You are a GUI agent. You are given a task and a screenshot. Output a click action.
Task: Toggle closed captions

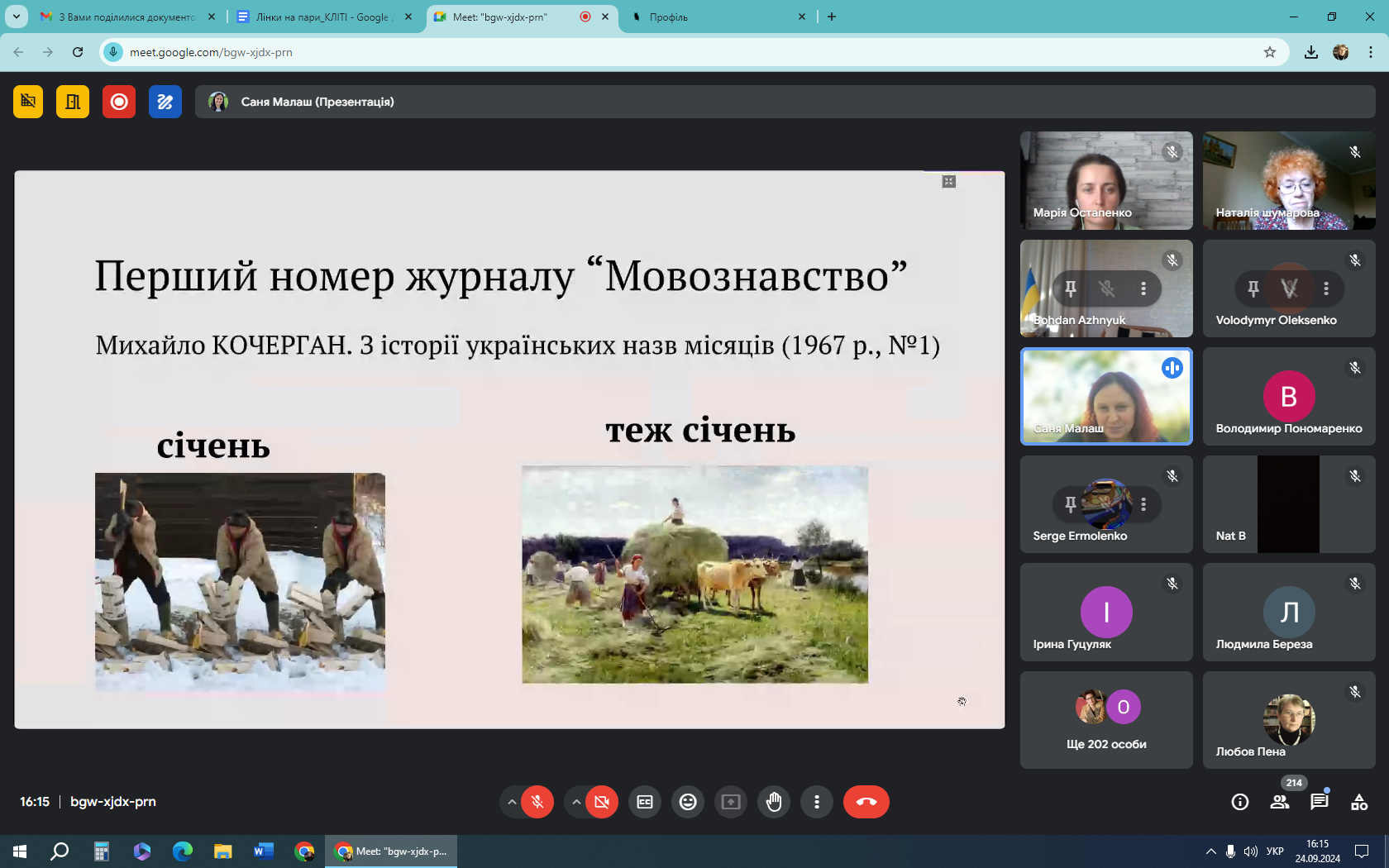pos(645,802)
